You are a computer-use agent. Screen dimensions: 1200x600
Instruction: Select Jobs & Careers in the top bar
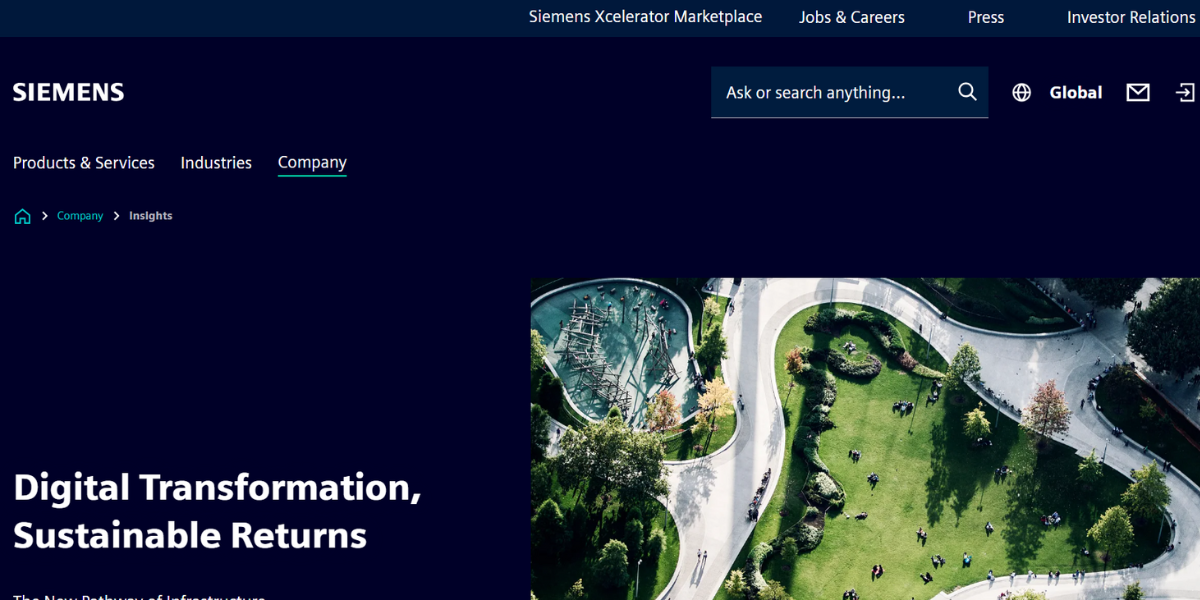(851, 17)
